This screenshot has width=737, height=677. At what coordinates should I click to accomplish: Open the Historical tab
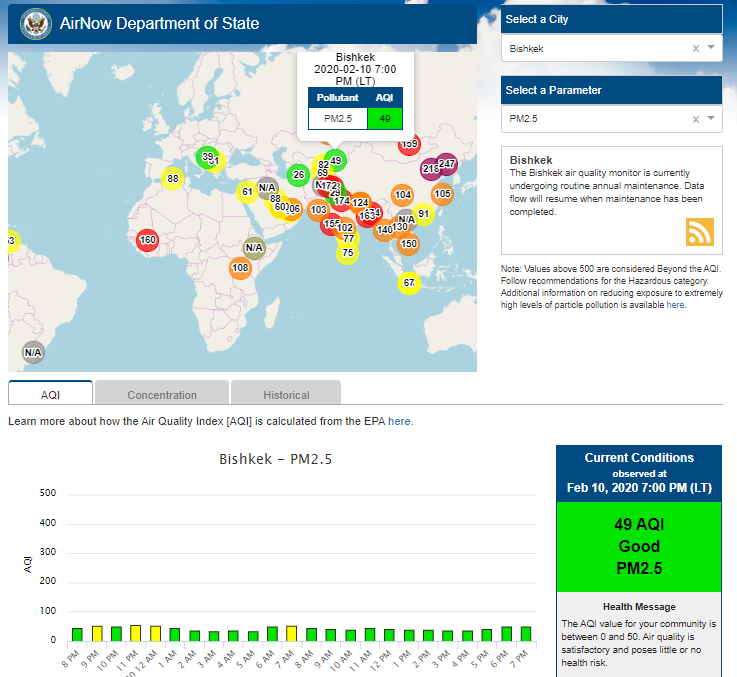pyautogui.click(x=286, y=394)
